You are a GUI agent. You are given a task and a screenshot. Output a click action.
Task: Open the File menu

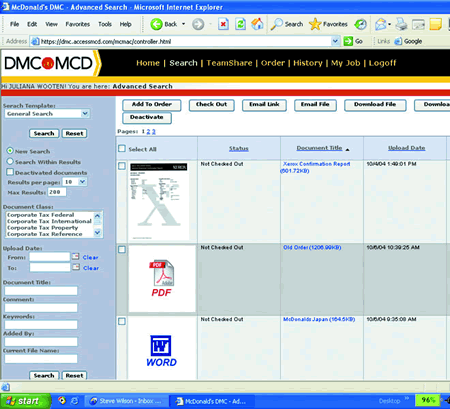[x=14, y=24]
